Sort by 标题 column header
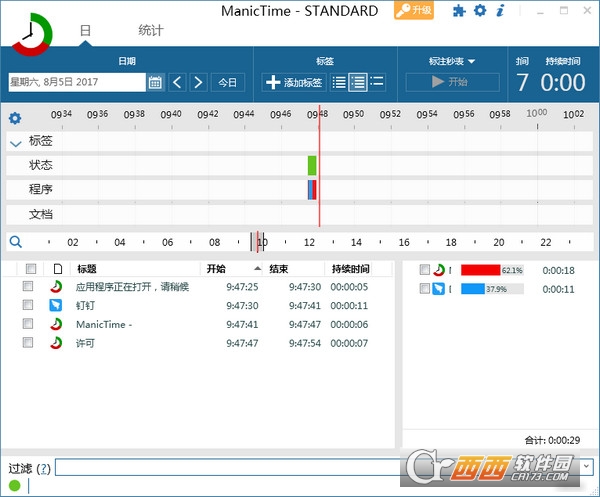Viewport: 600px width, 497px height. (x=87, y=269)
